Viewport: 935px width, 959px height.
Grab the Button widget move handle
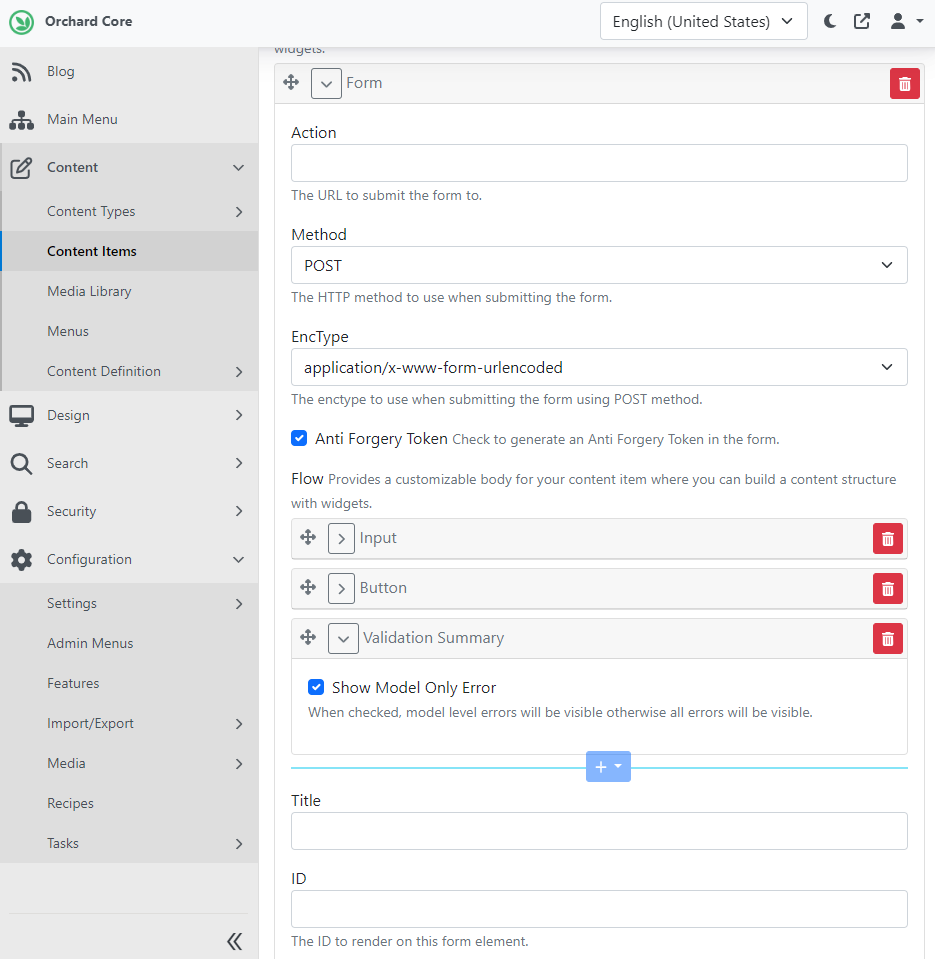[x=308, y=588]
